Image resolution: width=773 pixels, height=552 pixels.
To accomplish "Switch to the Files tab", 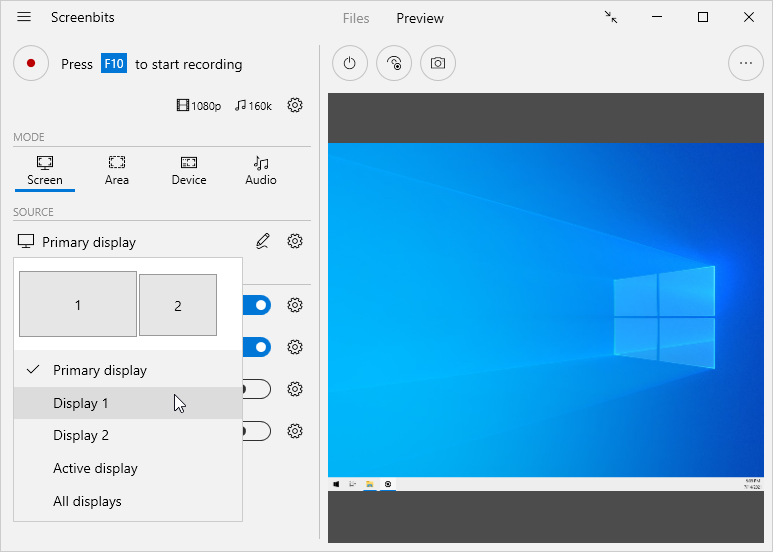I will coord(356,18).
